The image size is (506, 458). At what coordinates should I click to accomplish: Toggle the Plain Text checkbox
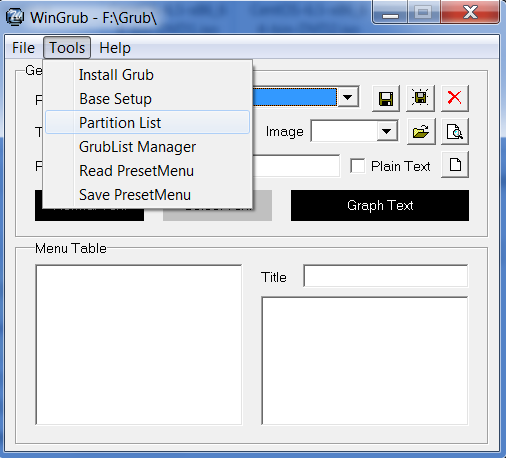pyautogui.click(x=358, y=166)
